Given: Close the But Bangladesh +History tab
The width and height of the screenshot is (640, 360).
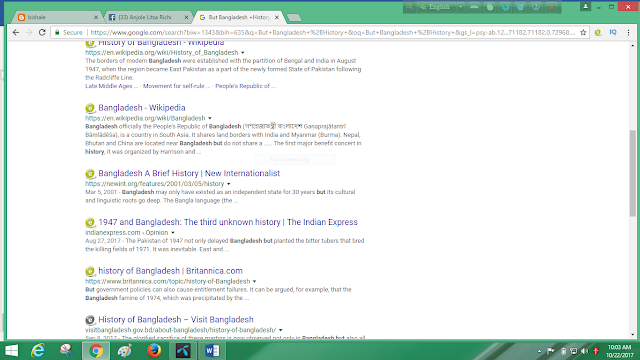Looking at the screenshot, I should coord(277,17).
